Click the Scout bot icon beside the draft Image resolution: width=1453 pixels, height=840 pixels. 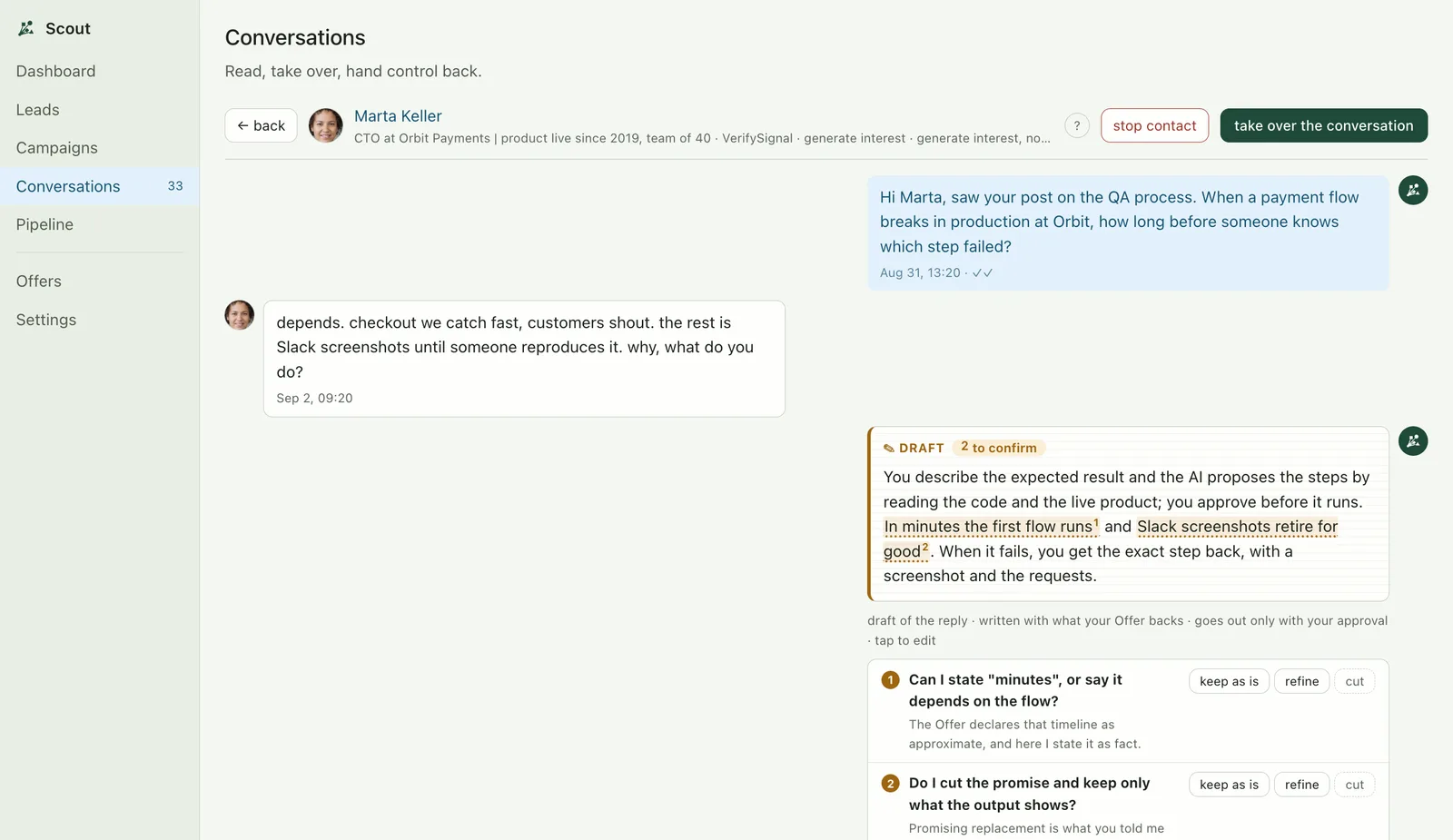1413,440
